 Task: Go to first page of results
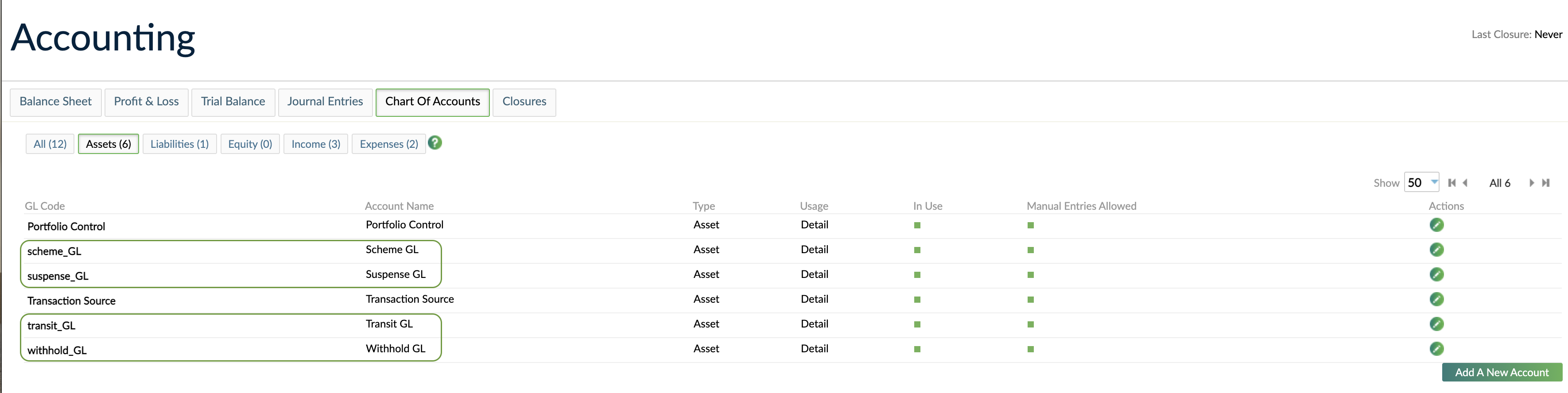pyautogui.click(x=1452, y=183)
